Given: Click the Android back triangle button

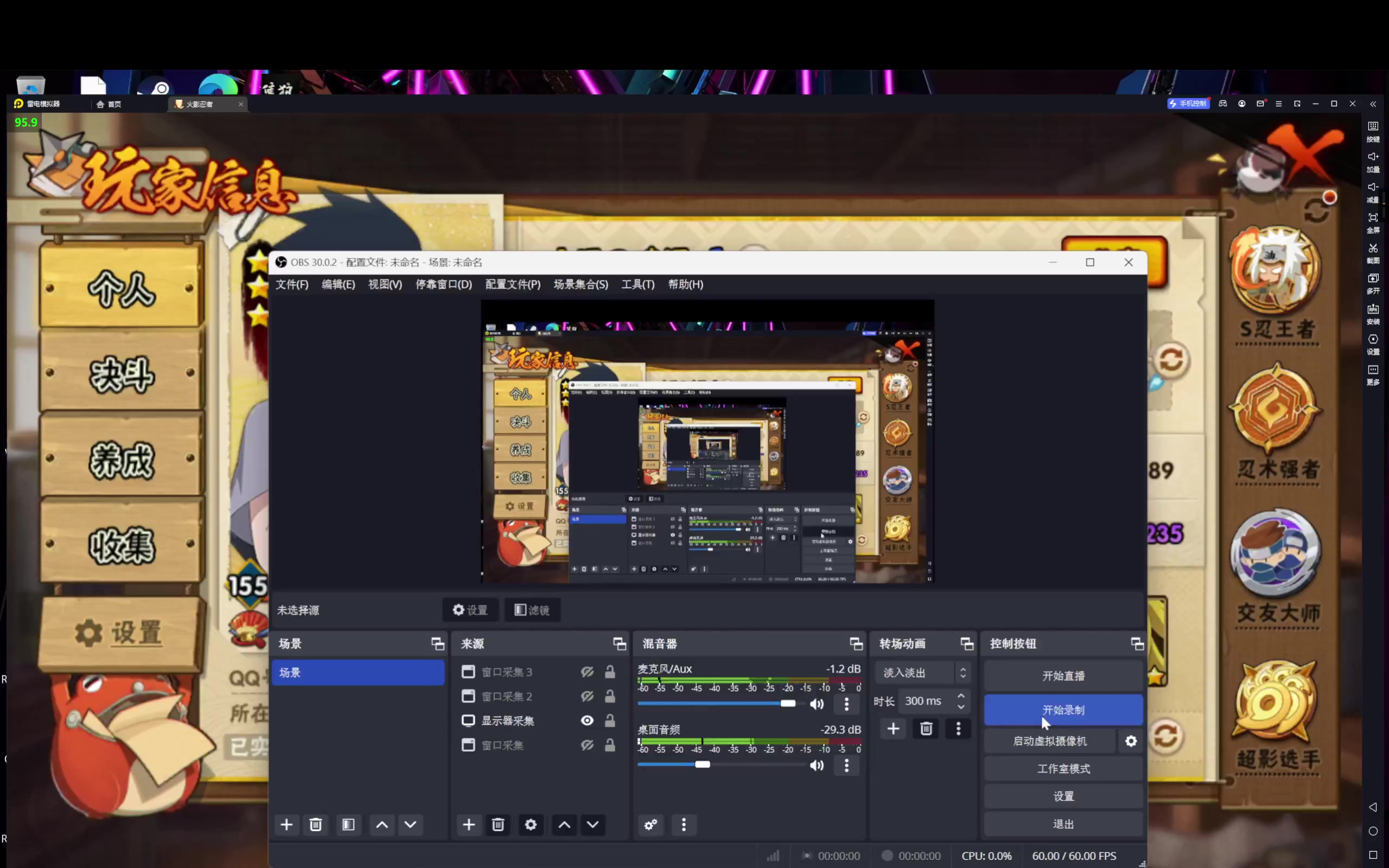Looking at the screenshot, I should click(x=1373, y=807).
